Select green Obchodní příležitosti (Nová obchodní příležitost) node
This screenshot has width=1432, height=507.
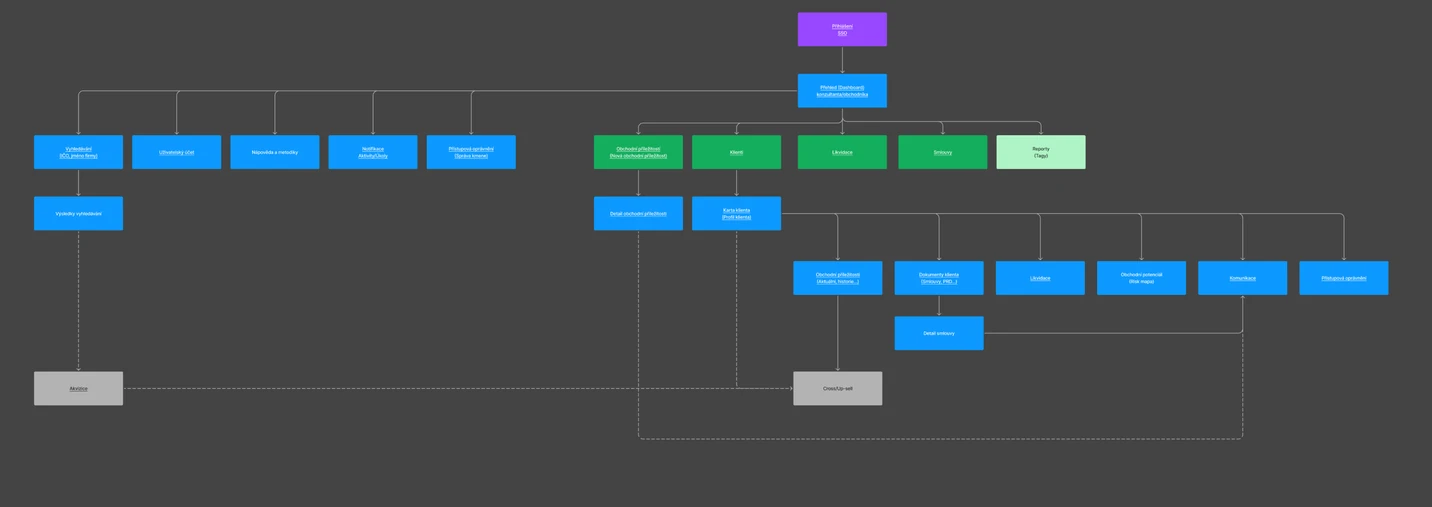pos(638,152)
